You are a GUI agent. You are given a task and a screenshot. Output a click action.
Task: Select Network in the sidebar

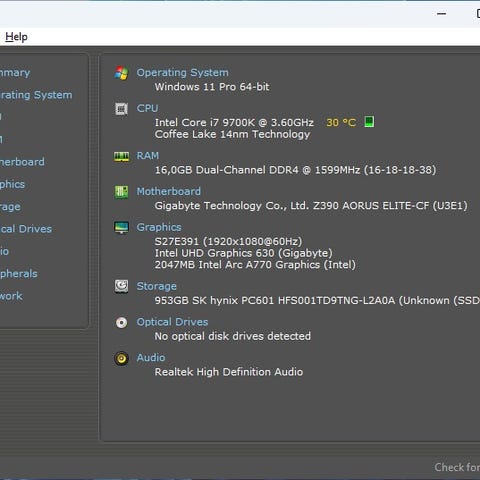click(11, 296)
